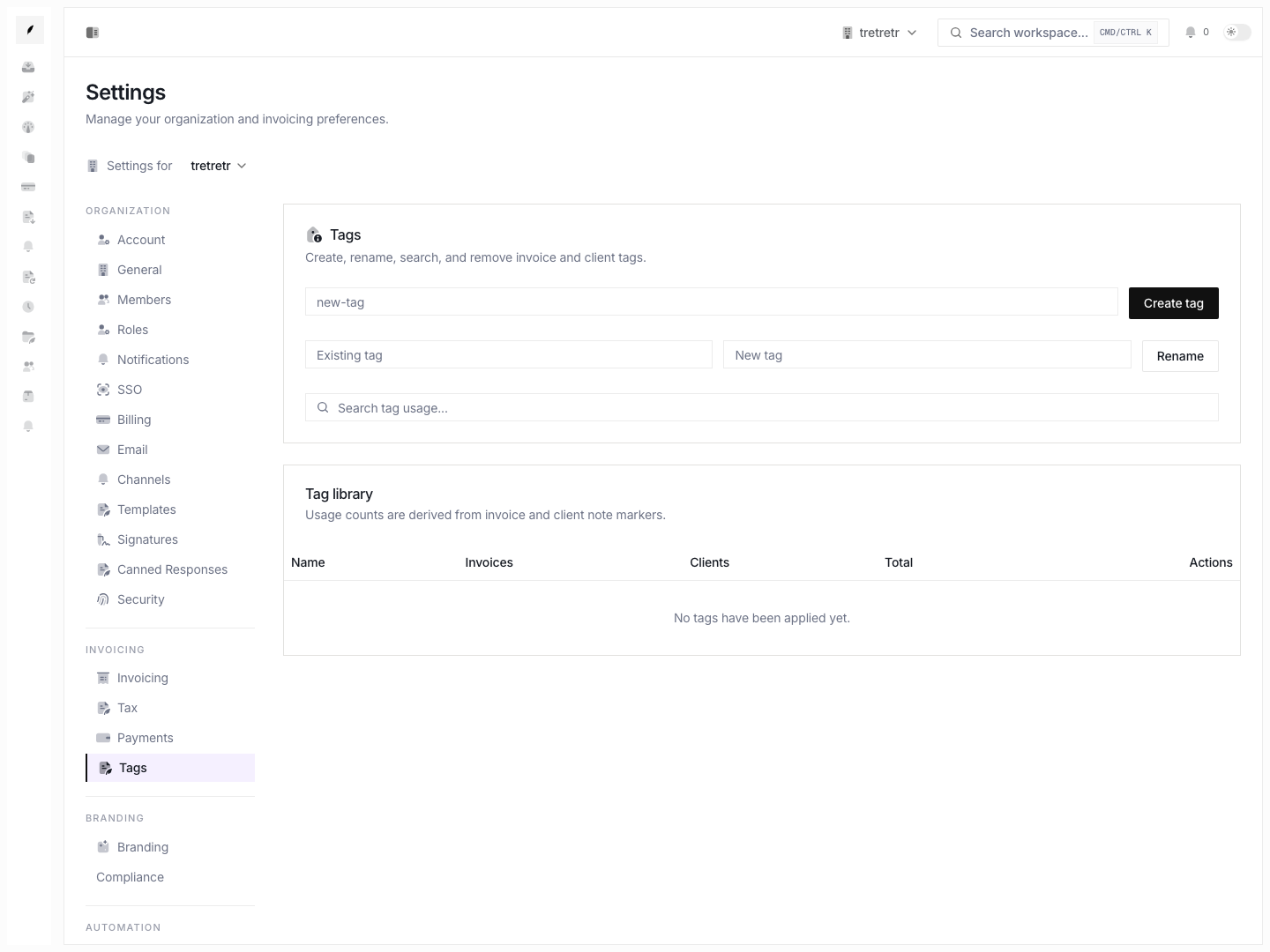The height and width of the screenshot is (952, 1270).
Task: Open the inbox tray icon in left rail
Action: 28,67
